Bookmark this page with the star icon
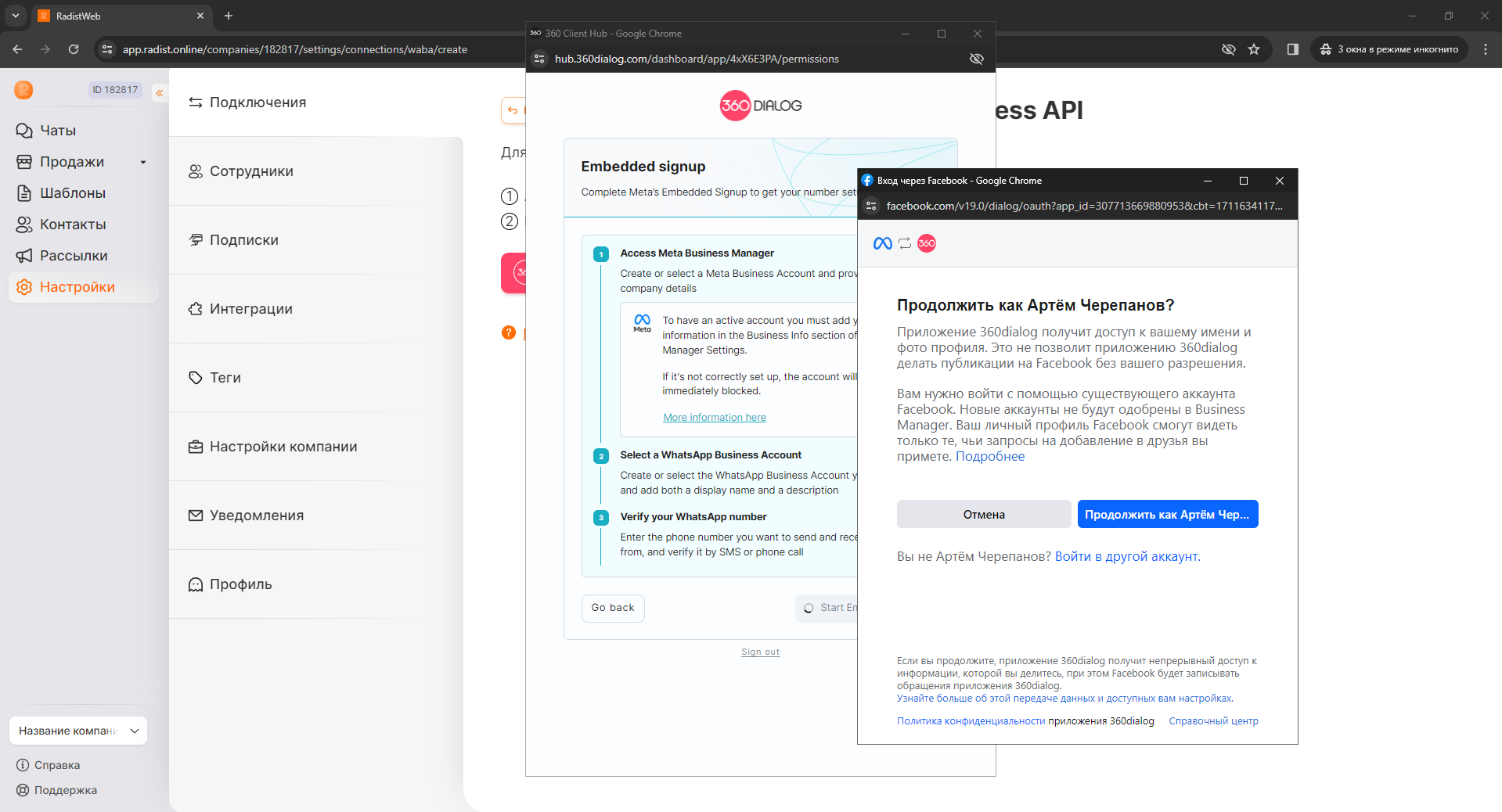Screen dimensions: 1502x812 (1254, 49)
